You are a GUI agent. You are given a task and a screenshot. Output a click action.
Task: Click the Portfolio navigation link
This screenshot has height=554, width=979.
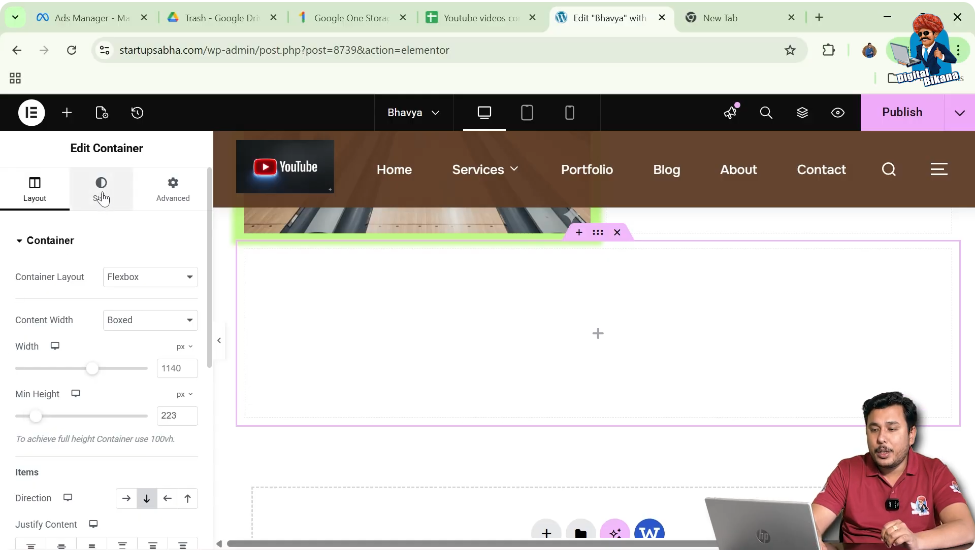click(587, 170)
